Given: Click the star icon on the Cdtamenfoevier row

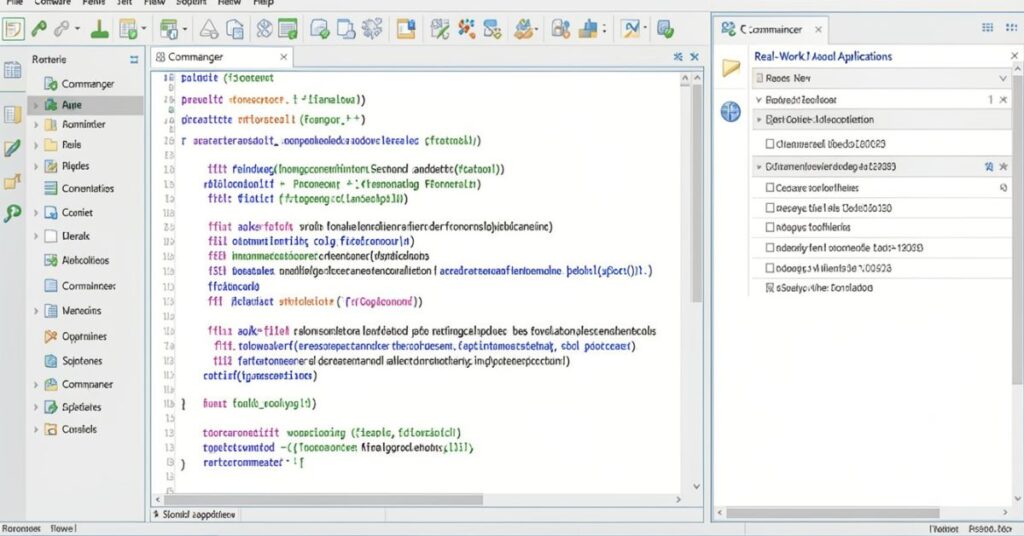Looking at the screenshot, I should tap(1004, 167).
